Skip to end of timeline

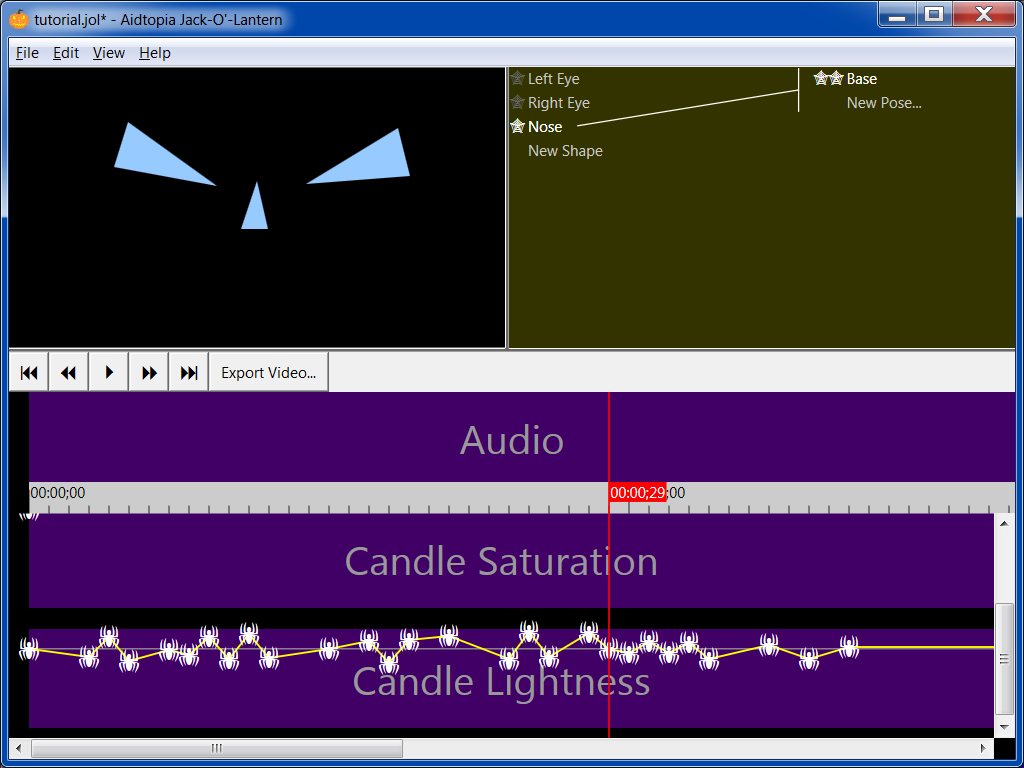pyautogui.click(x=189, y=372)
